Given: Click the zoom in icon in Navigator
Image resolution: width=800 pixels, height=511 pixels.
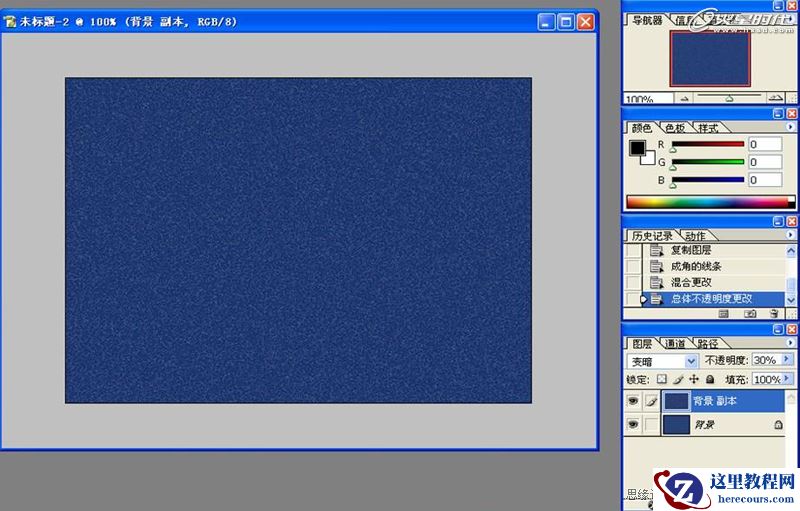Looking at the screenshot, I should (776, 97).
